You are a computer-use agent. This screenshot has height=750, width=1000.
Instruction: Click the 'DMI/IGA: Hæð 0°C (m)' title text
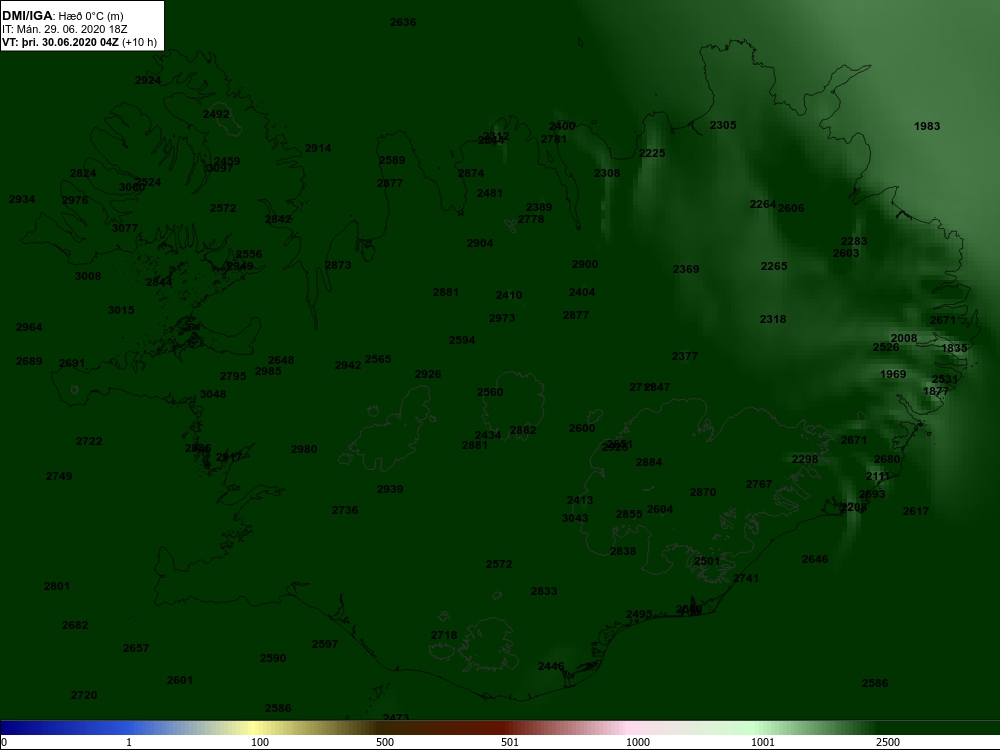point(62,16)
